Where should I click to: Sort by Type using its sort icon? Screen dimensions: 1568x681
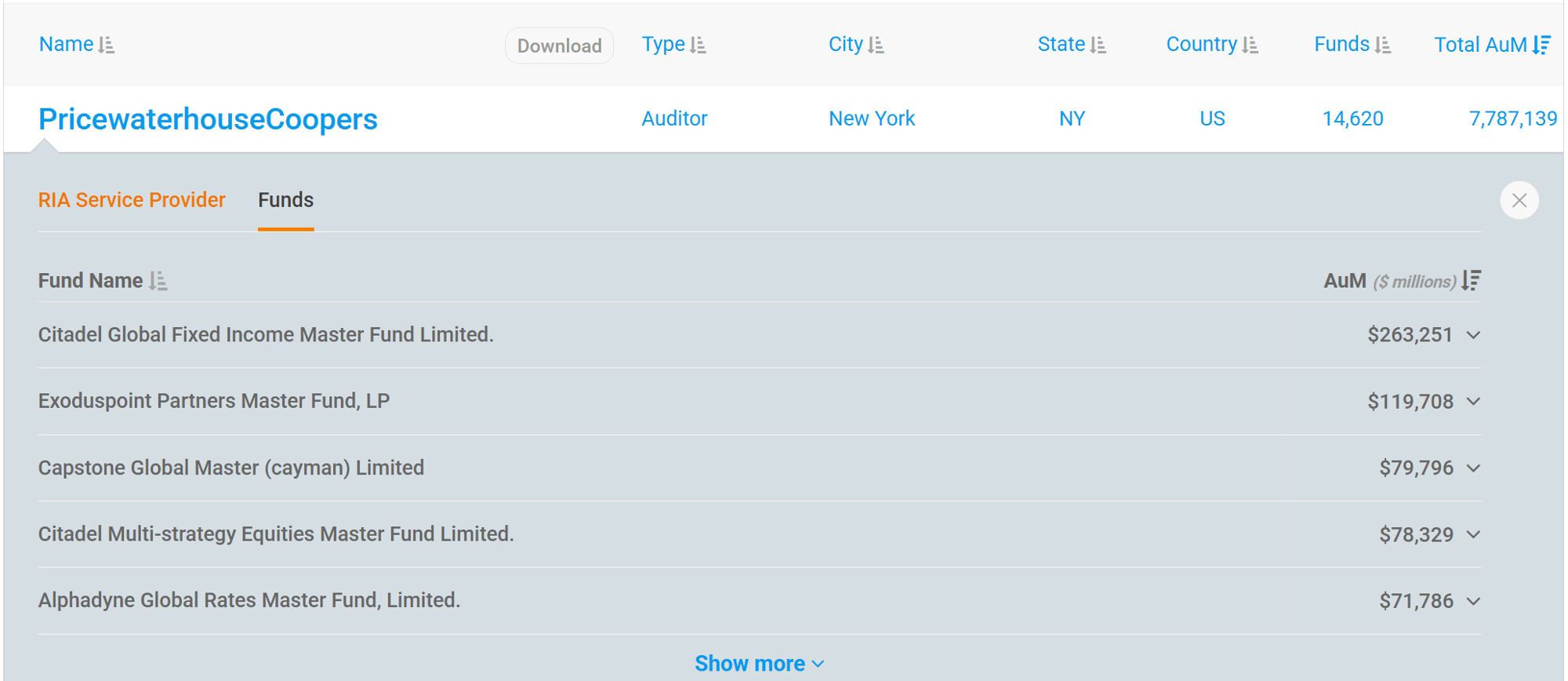(x=698, y=46)
